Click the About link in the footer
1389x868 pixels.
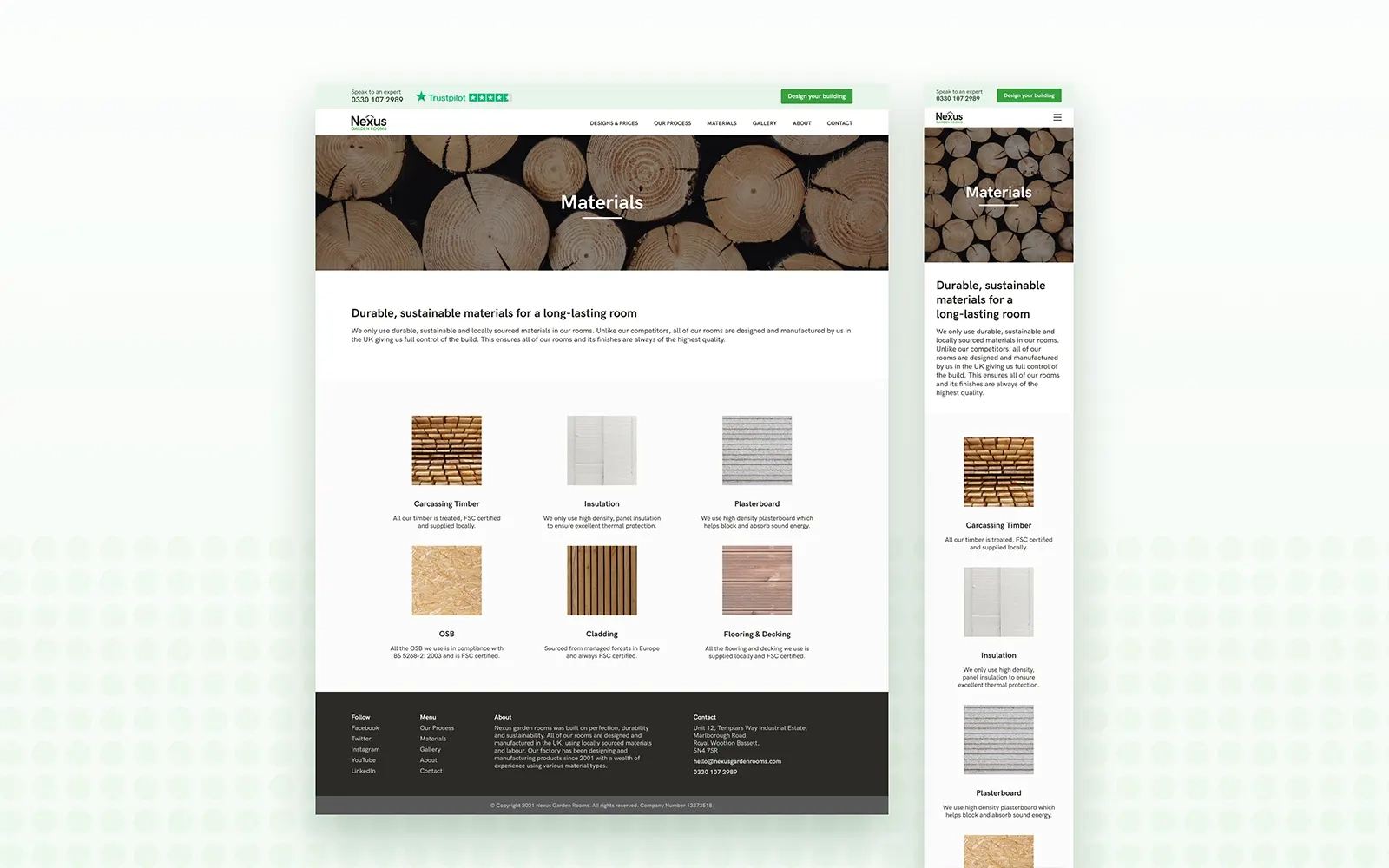[x=428, y=759]
